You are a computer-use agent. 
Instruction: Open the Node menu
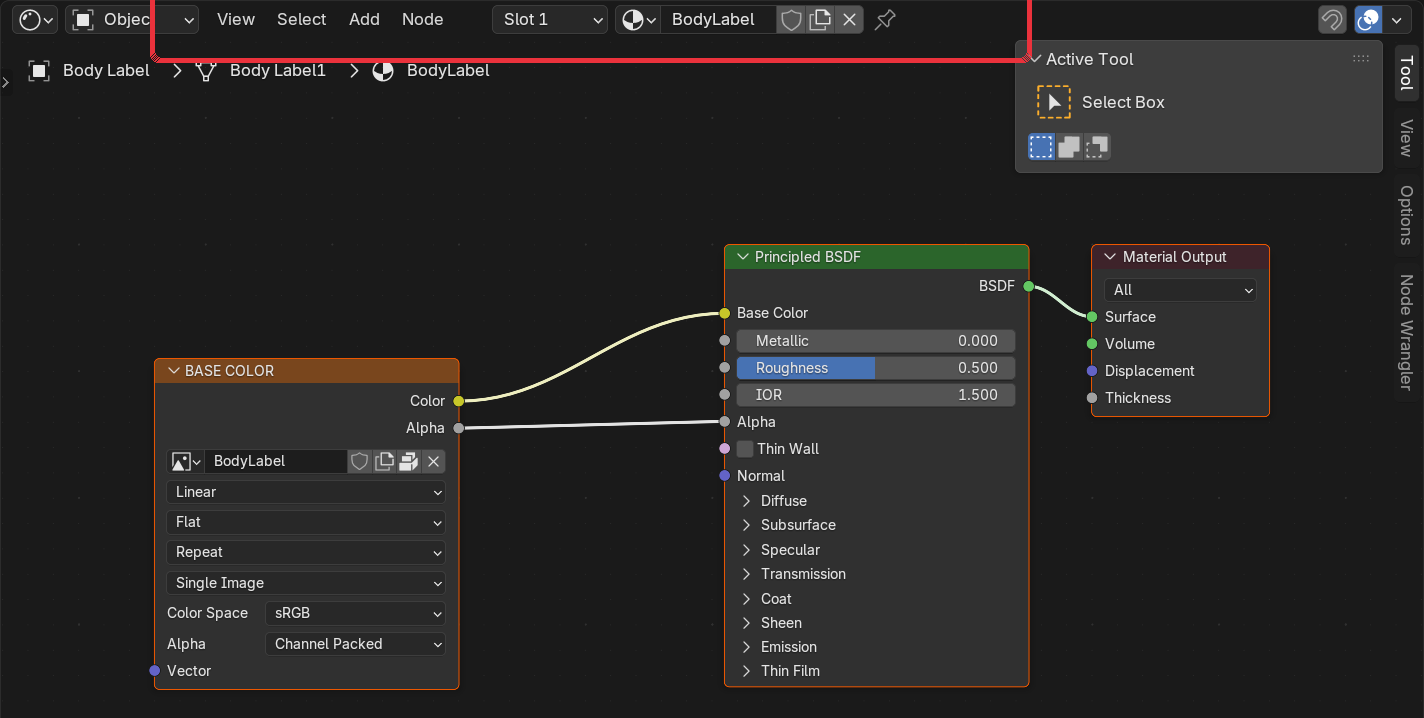pyautogui.click(x=423, y=19)
